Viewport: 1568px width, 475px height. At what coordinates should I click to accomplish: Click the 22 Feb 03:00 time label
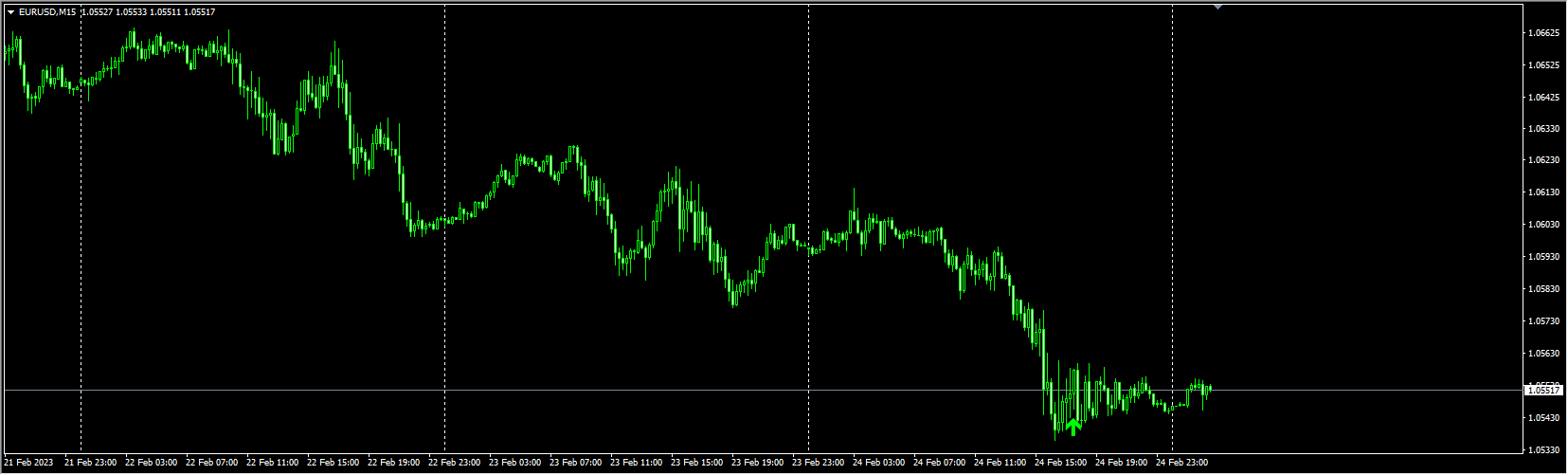152,464
